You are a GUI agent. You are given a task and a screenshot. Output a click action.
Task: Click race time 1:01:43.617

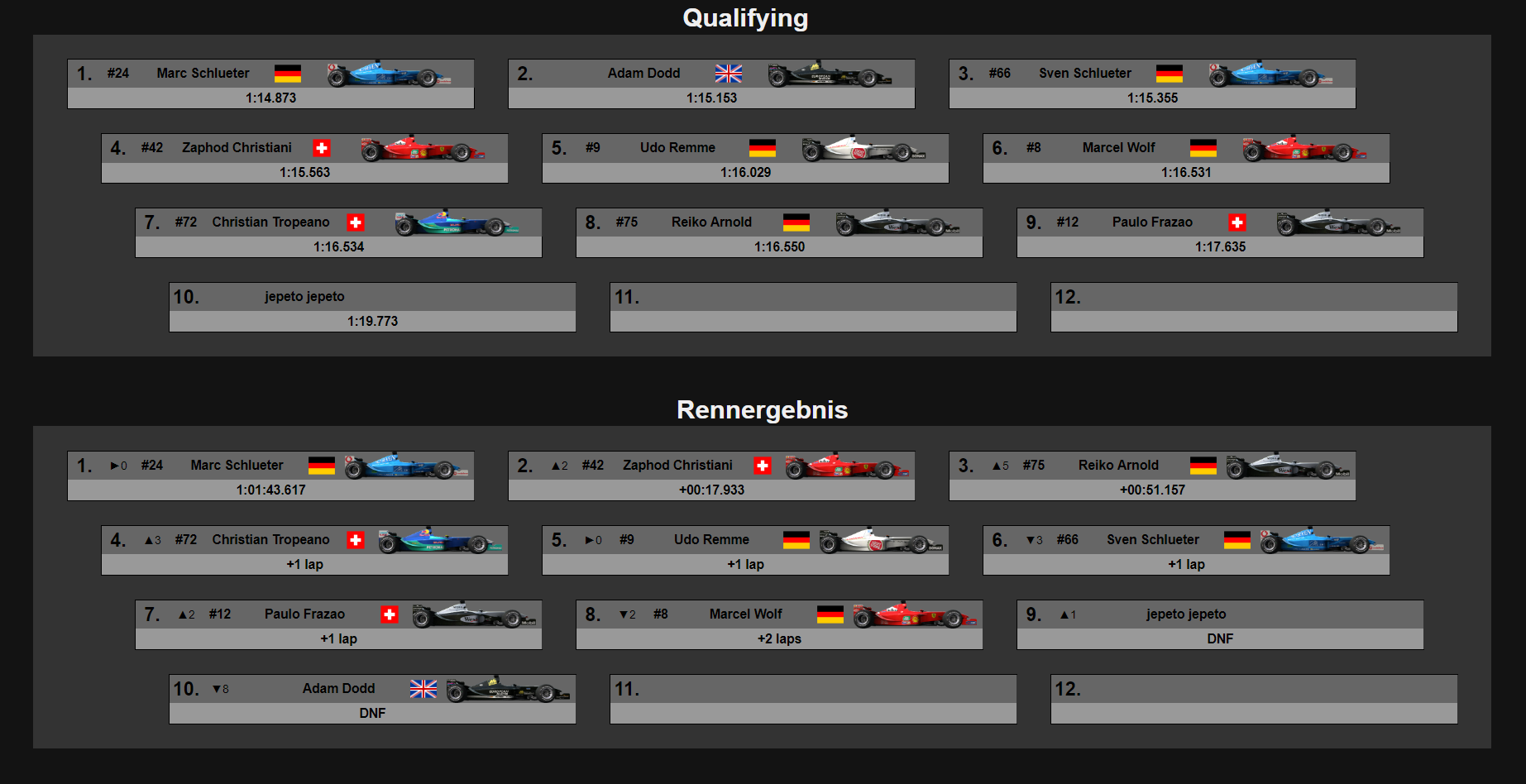click(x=270, y=490)
